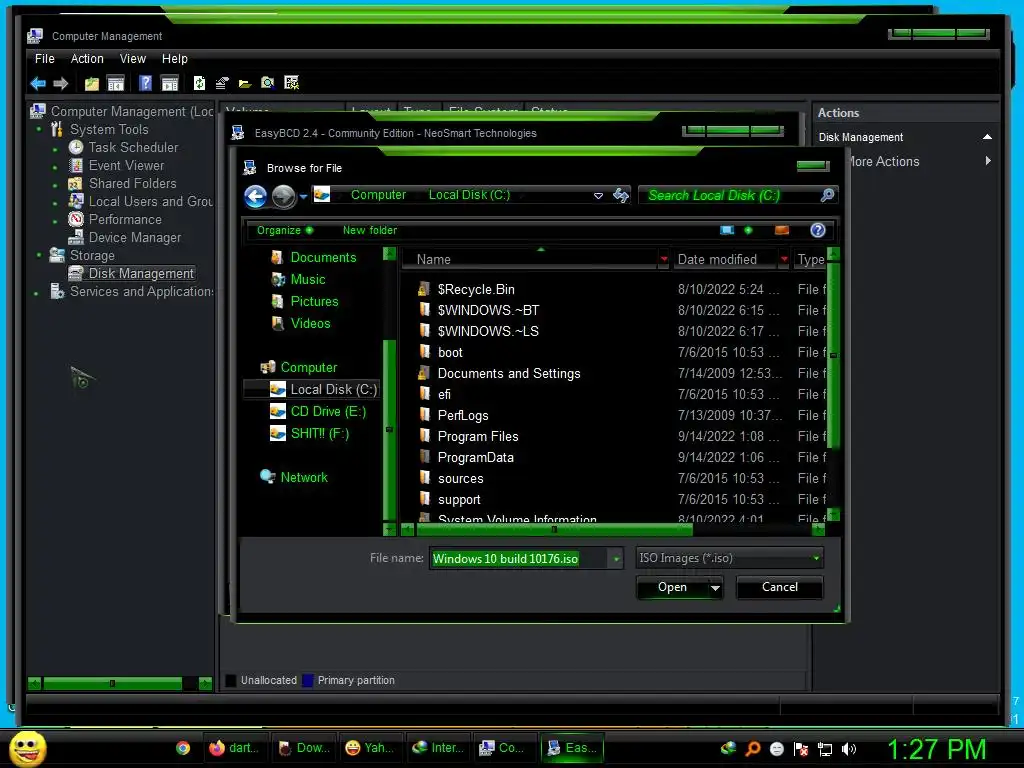Select the Task Scheduler tree item
The width and height of the screenshot is (1024, 768).
133,148
